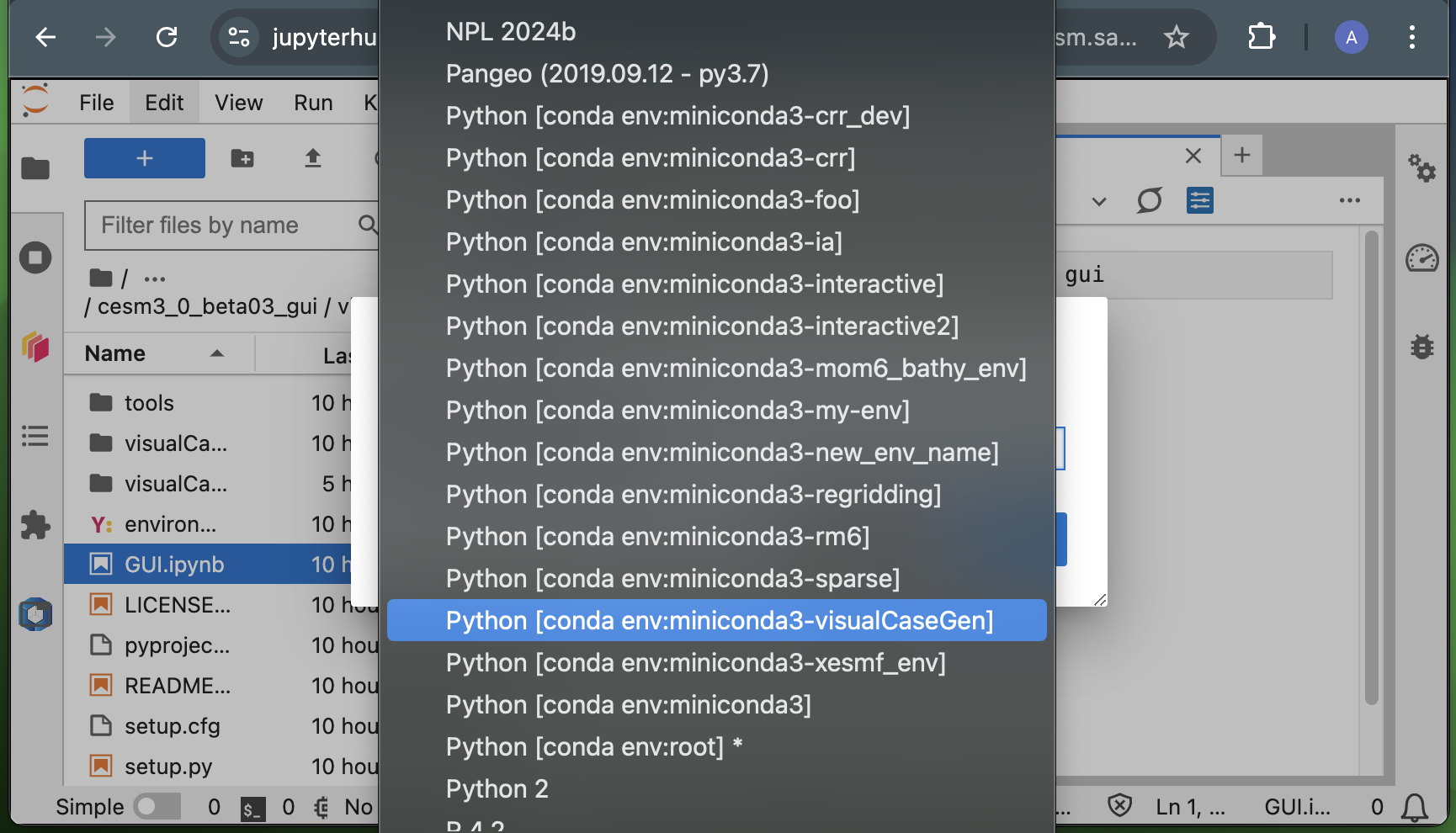The image size is (1456, 833).
Task: Open Running Terminals and Kernels sidebar icon
Action: (35, 257)
